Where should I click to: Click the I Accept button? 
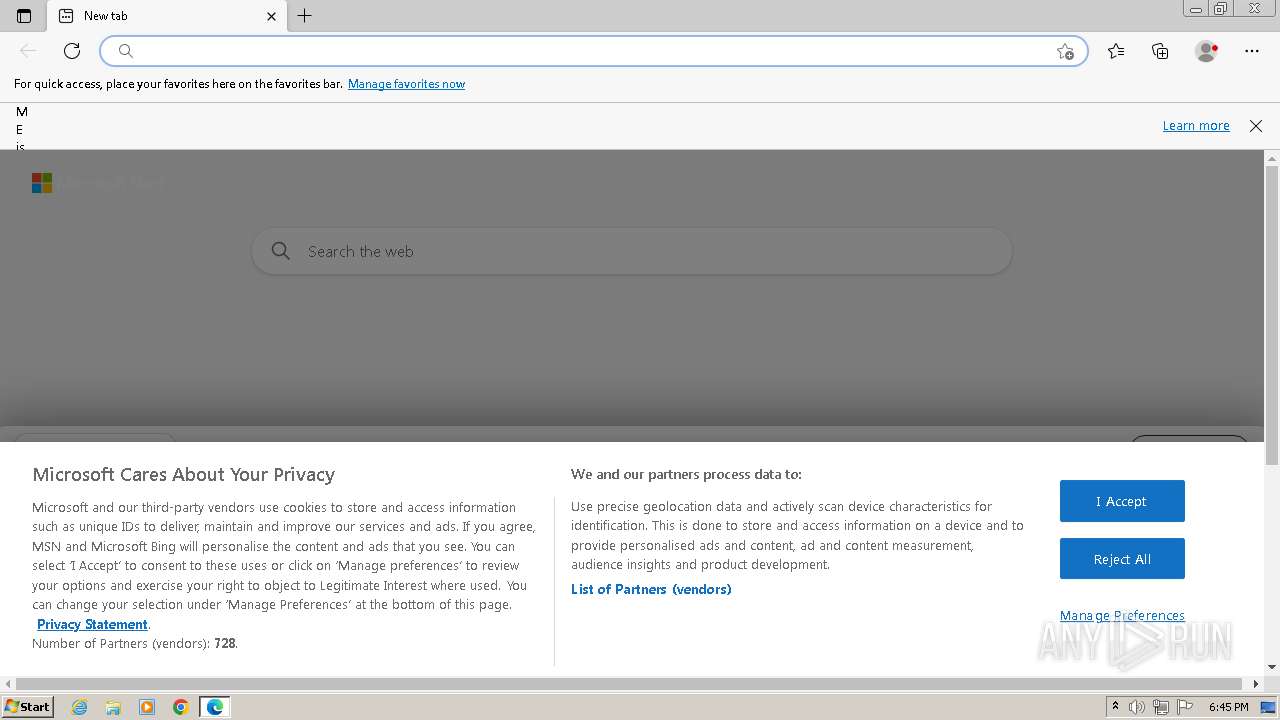pyautogui.click(x=1122, y=501)
